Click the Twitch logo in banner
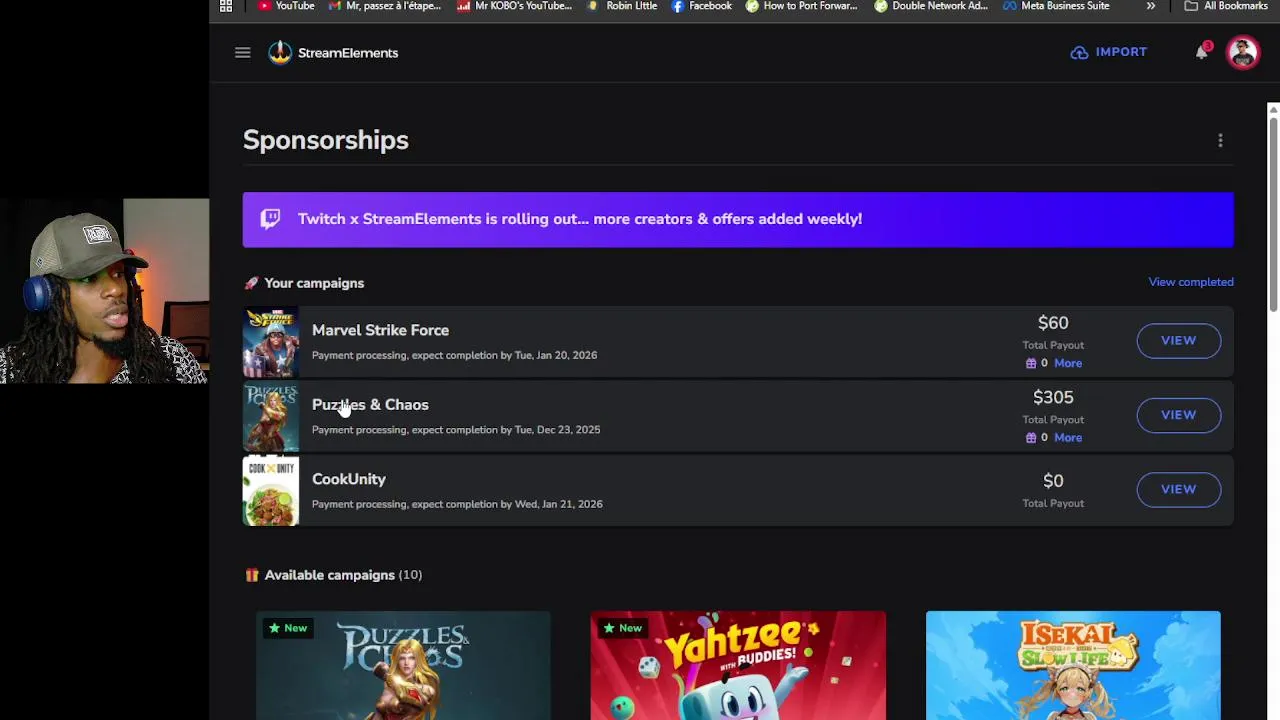Screen dimensions: 1280x720 (x=270, y=219)
